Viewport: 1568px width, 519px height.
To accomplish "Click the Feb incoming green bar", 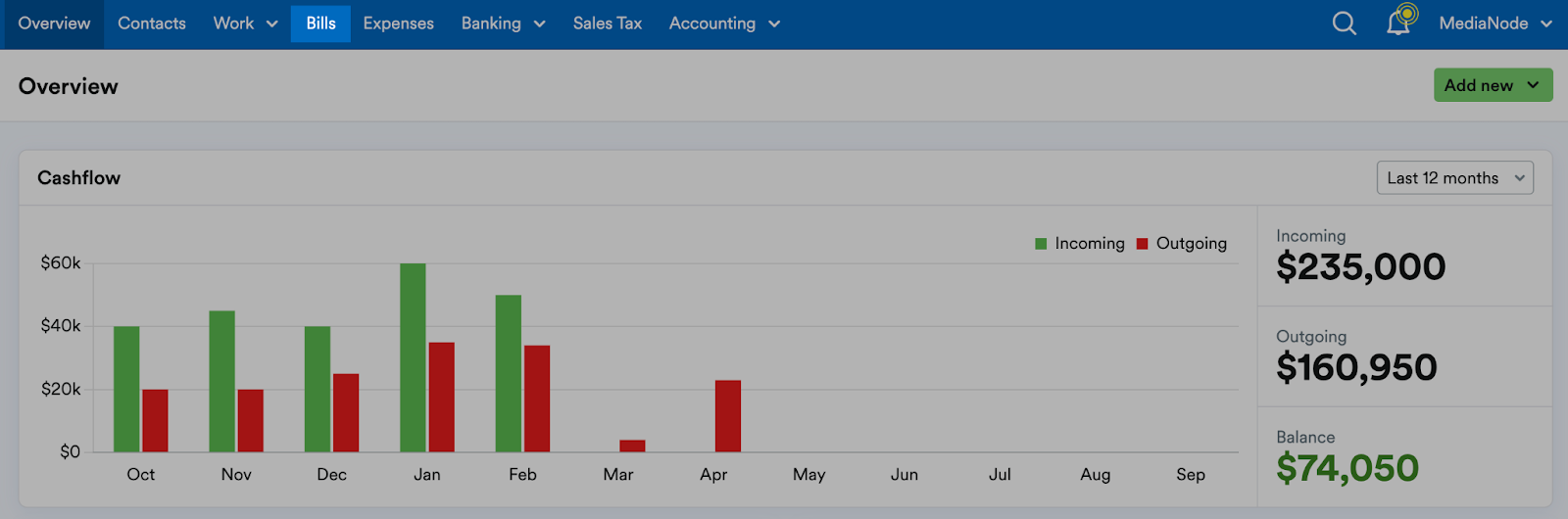I will click(x=508, y=373).
